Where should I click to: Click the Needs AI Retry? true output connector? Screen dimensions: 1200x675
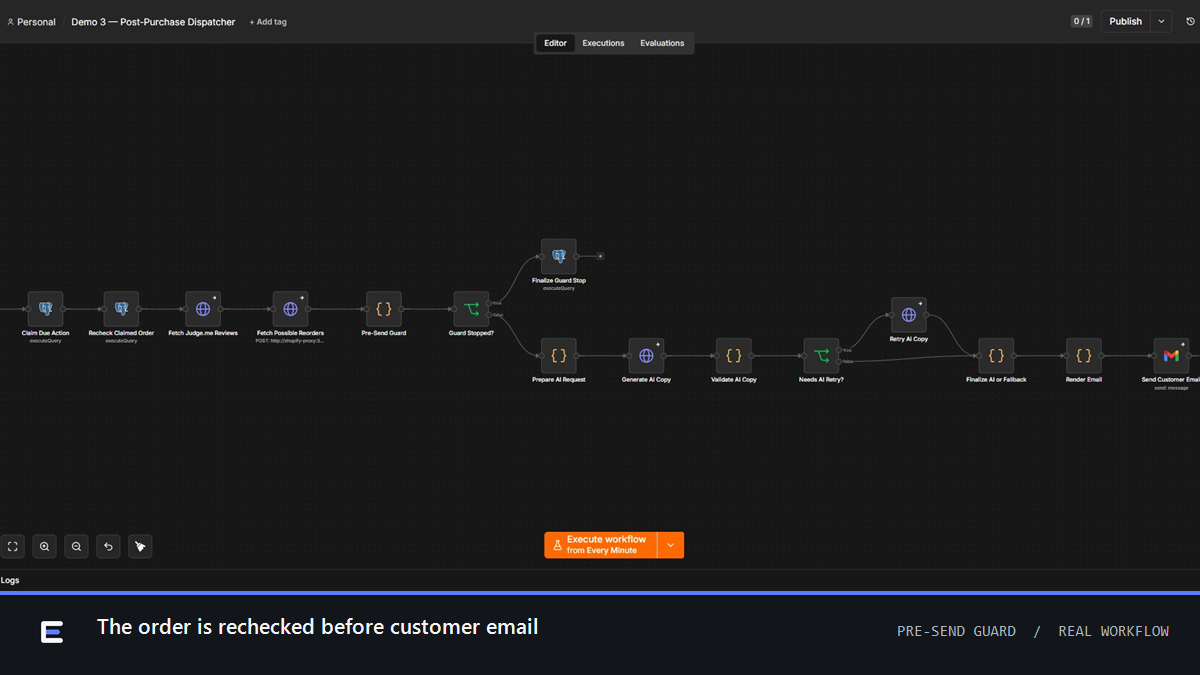839,350
